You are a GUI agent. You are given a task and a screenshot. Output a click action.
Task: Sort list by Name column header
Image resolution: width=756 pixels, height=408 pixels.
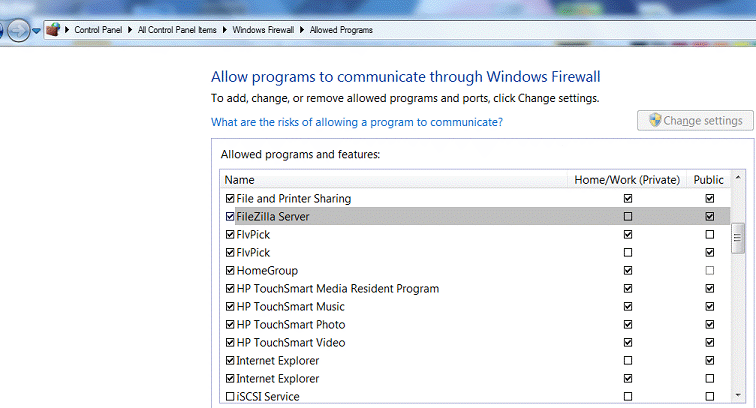coord(393,180)
